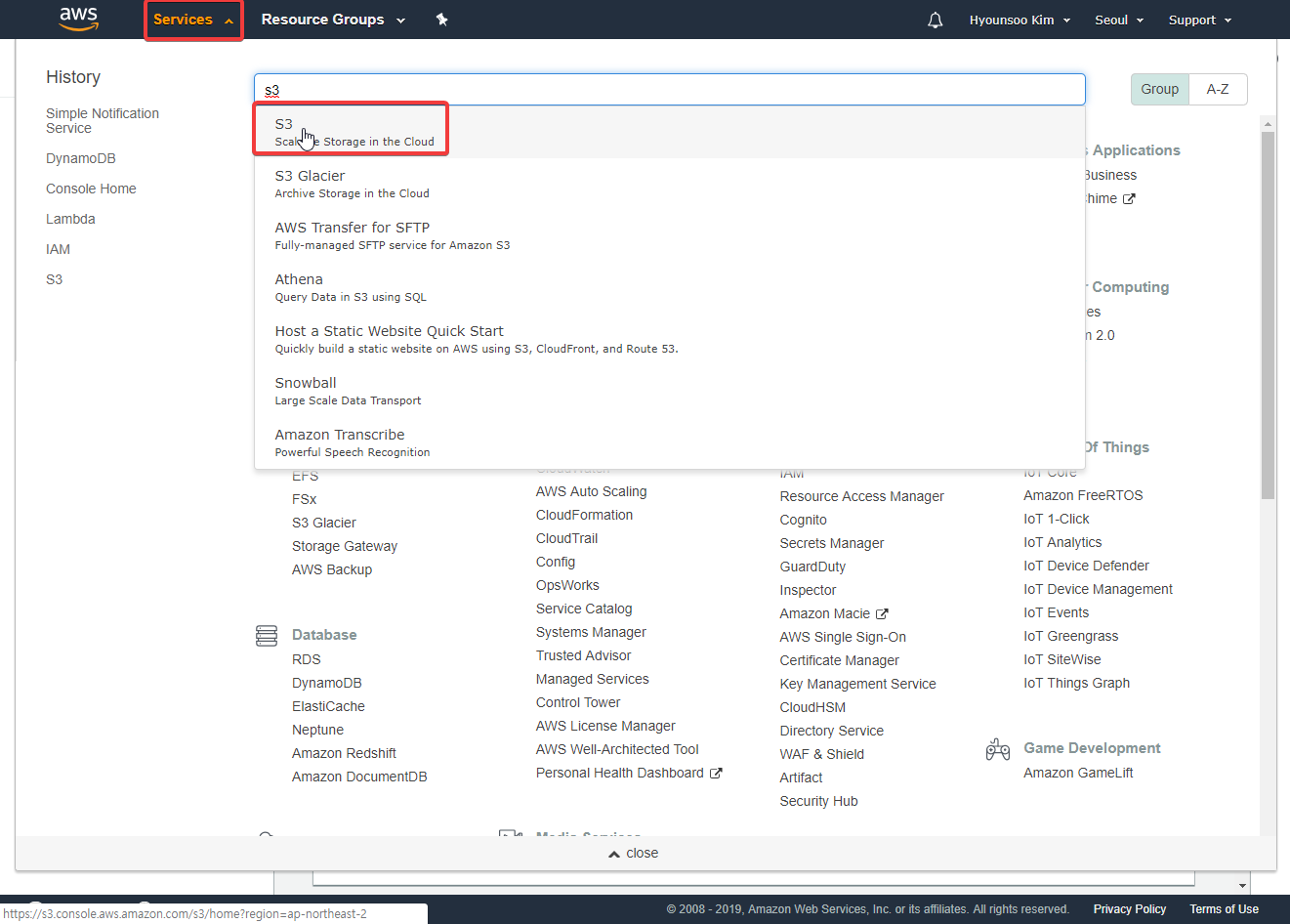Select Snowball search suggestion

pyautogui.click(x=670, y=391)
